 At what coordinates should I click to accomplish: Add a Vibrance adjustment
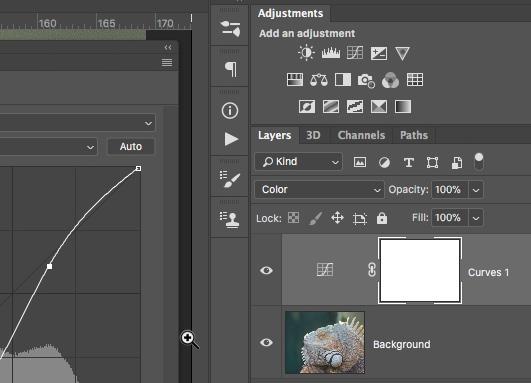pyautogui.click(x=402, y=54)
